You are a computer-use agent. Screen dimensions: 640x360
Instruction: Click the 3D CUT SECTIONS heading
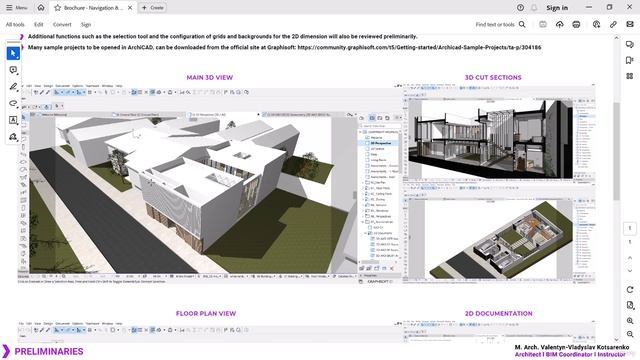tap(493, 77)
